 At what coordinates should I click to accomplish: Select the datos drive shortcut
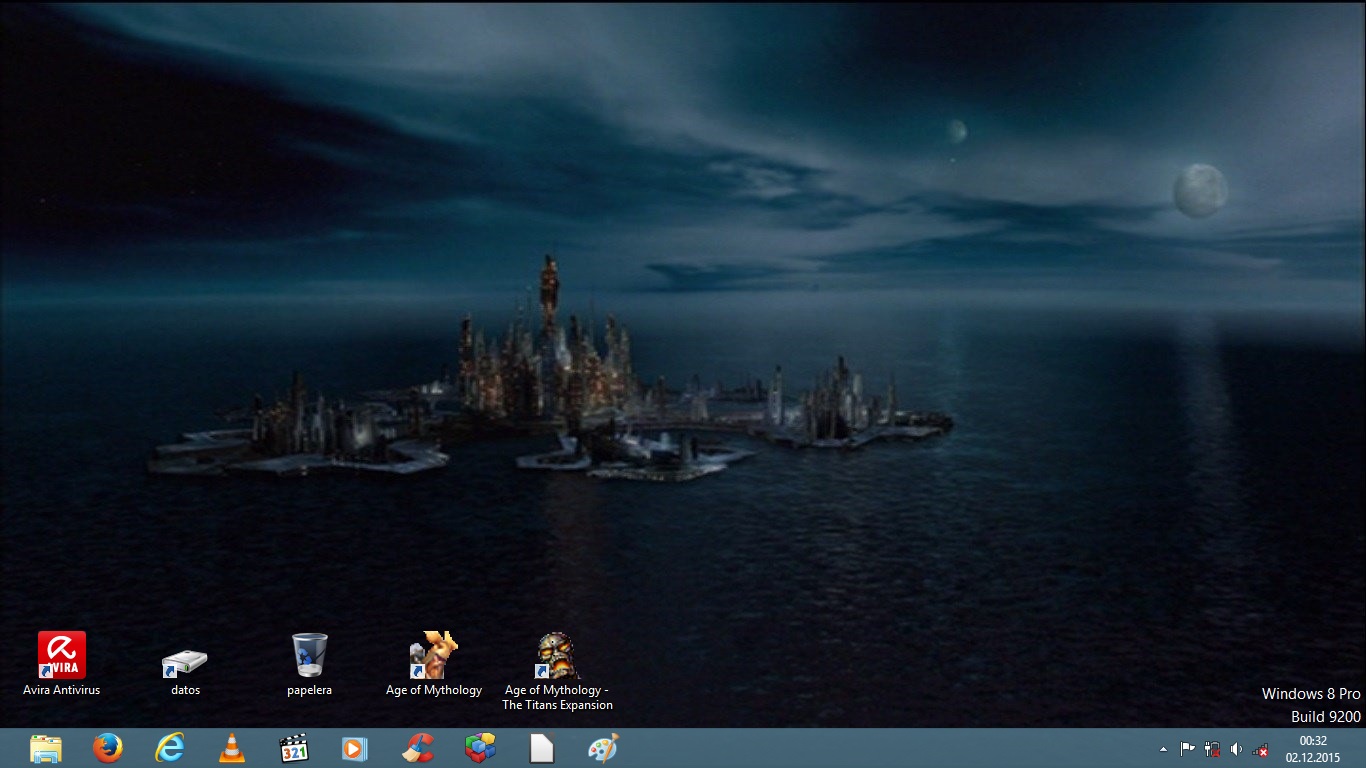tap(185, 662)
